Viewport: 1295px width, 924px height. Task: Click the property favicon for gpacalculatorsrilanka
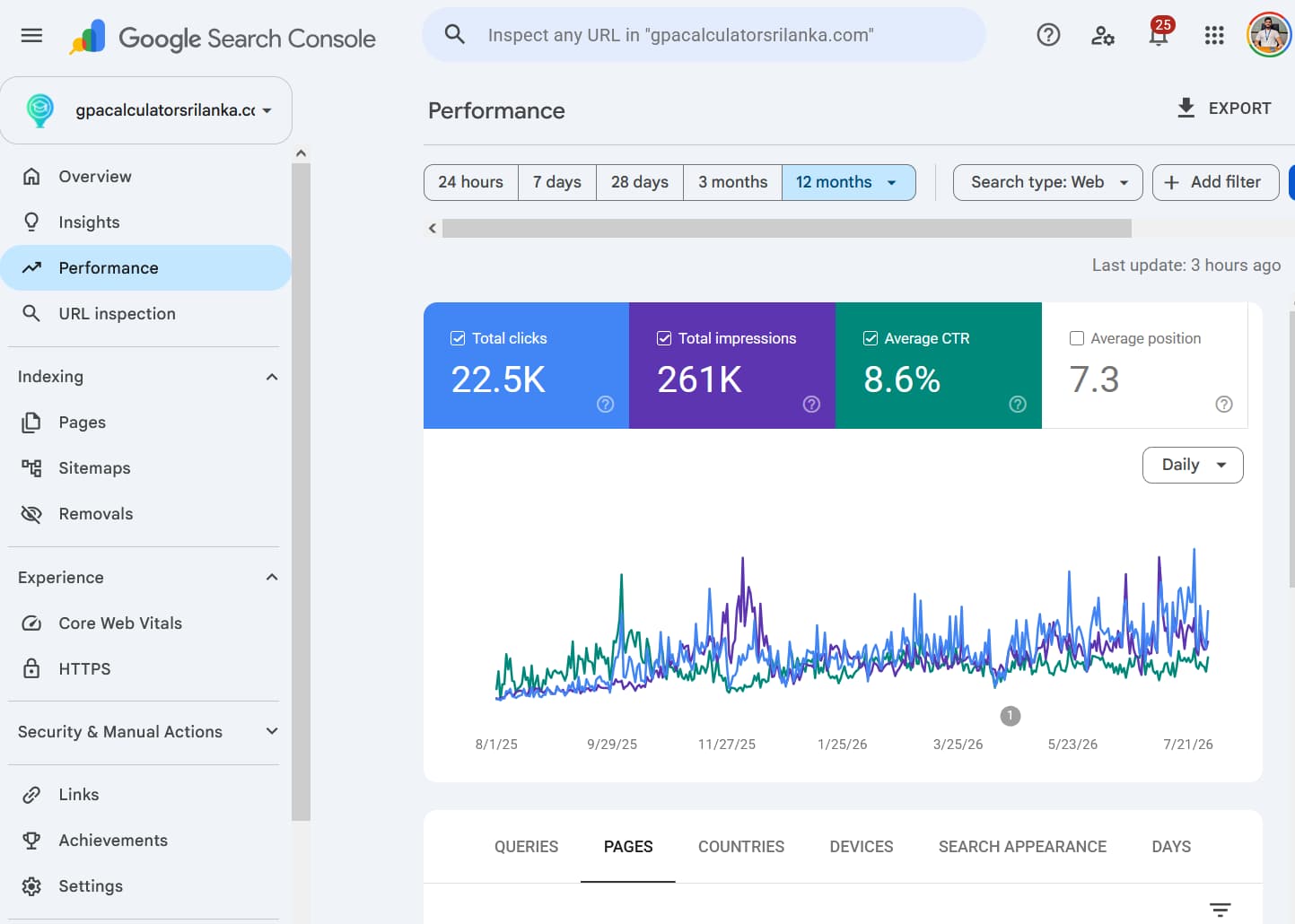pyautogui.click(x=39, y=109)
